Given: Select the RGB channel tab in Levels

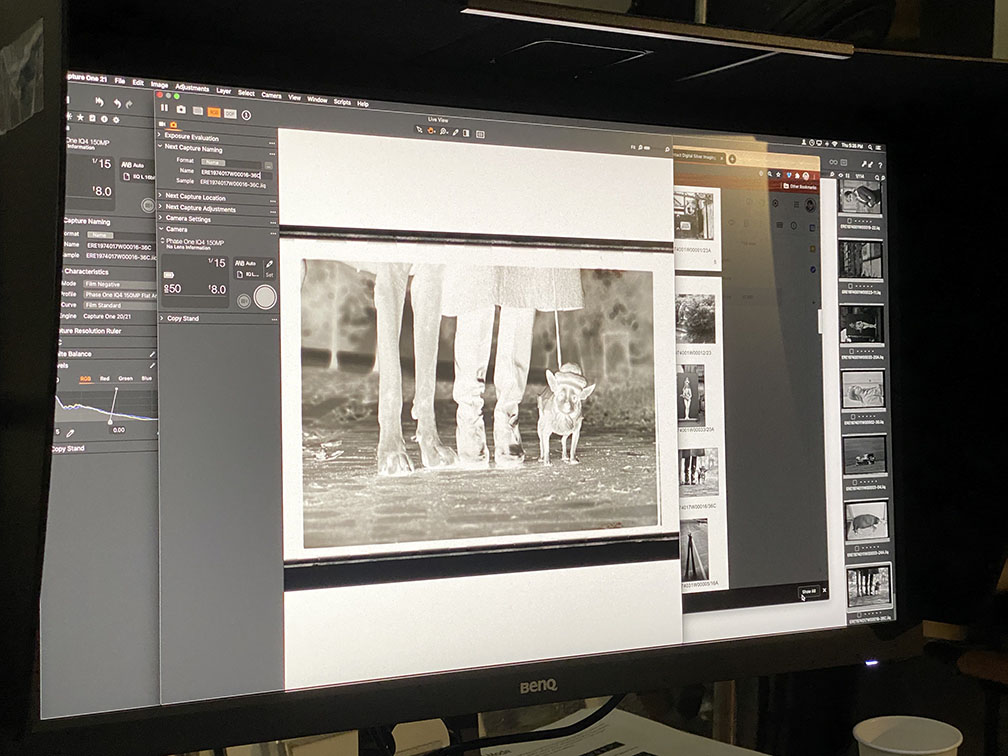Looking at the screenshot, I should pos(85,379).
